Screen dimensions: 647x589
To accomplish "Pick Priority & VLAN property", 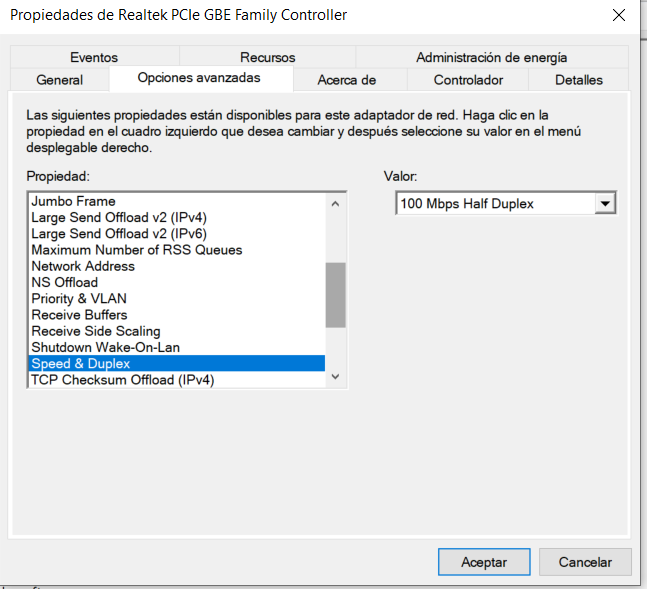I will point(177,298).
